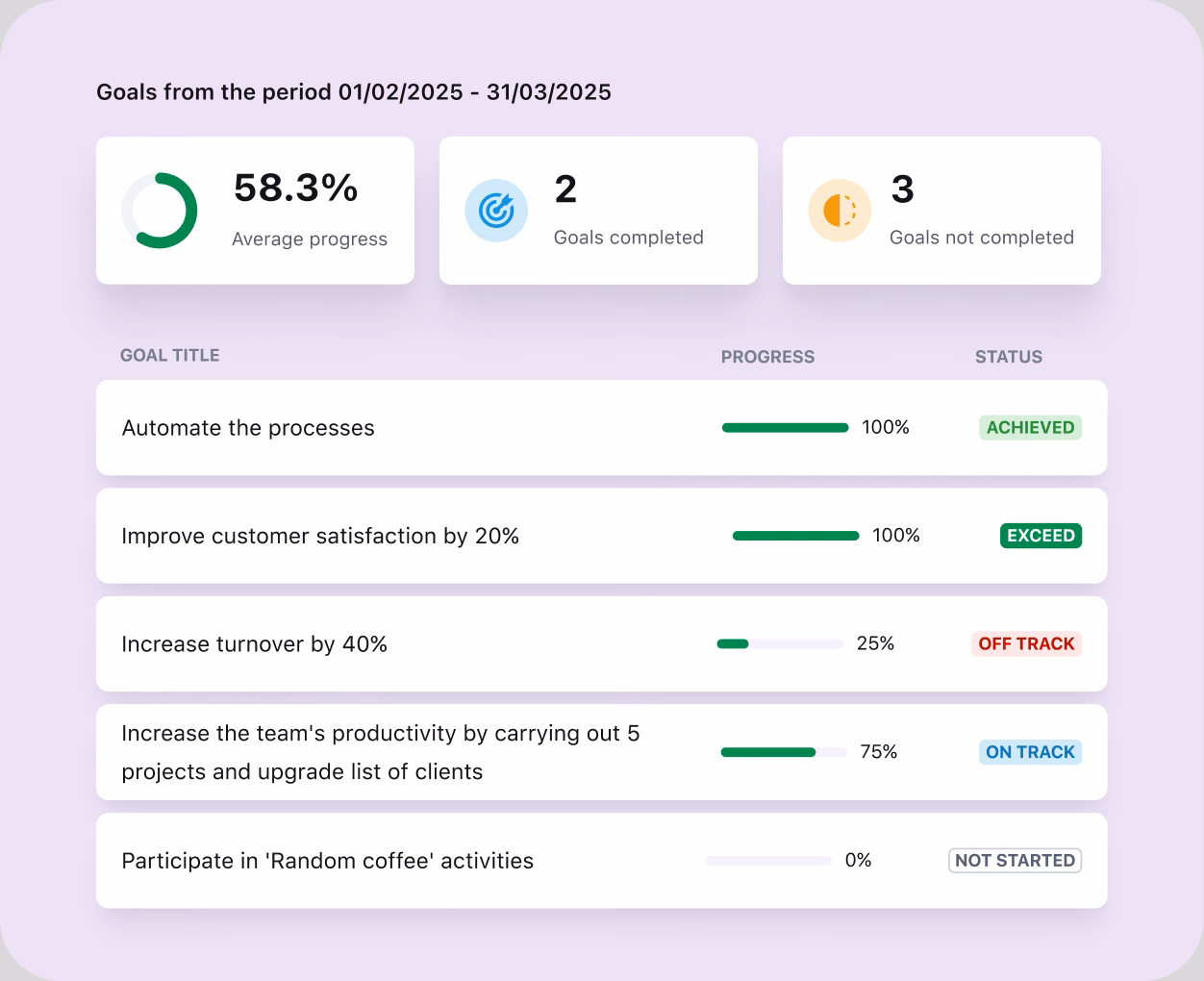This screenshot has height=981, width=1204.
Task: Click the GOAL TITLE column header
Action: pos(169,356)
